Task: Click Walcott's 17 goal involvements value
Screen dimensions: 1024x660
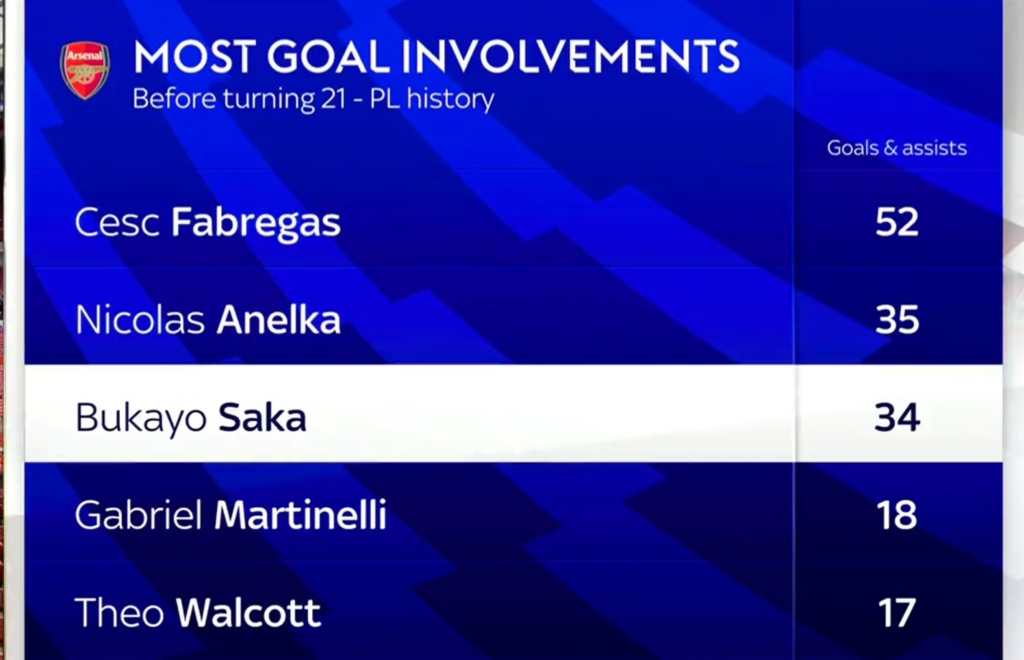Action: coord(897,614)
